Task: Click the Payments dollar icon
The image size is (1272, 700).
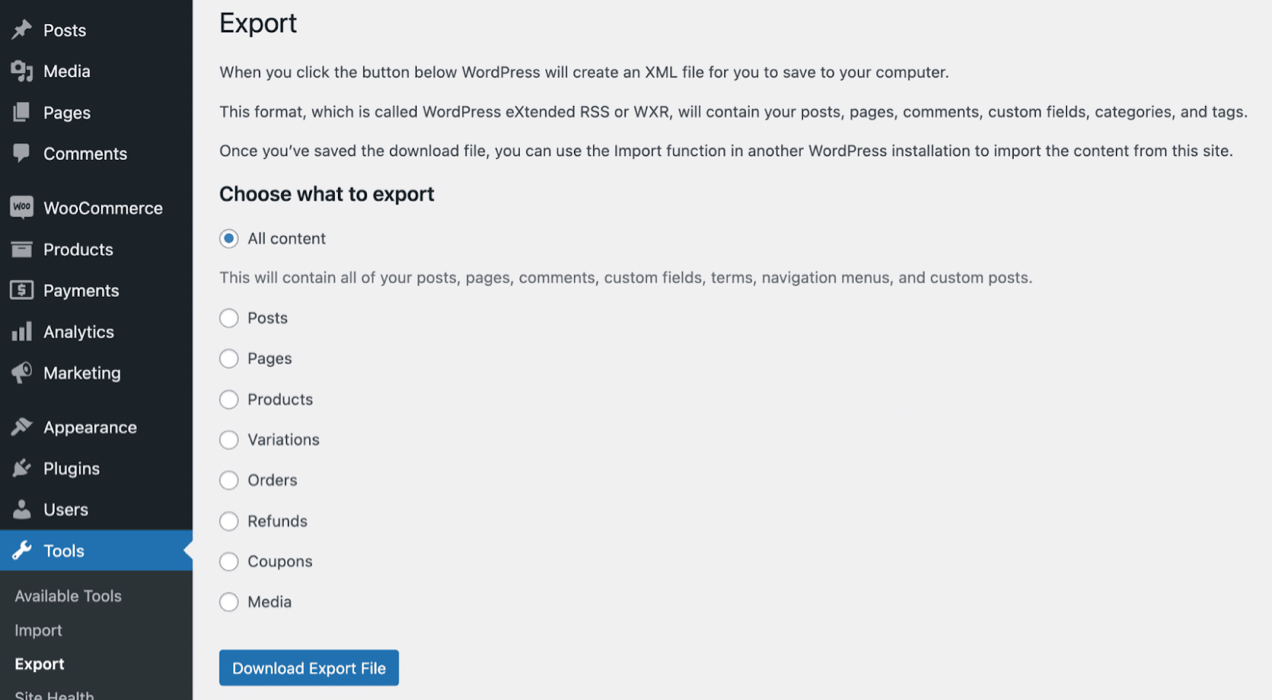Action: (21, 290)
